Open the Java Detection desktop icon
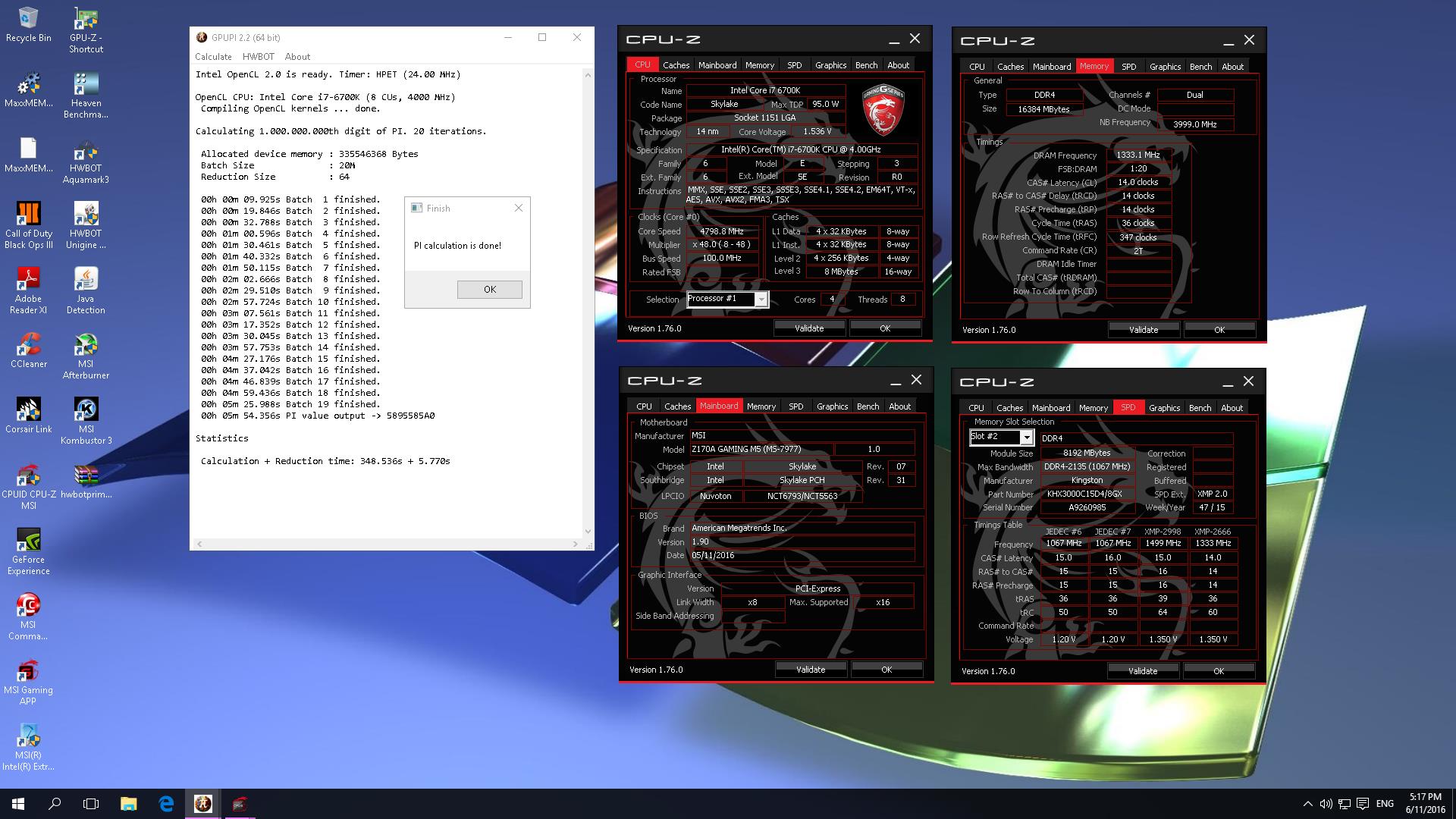The image size is (1456, 819). (86, 291)
